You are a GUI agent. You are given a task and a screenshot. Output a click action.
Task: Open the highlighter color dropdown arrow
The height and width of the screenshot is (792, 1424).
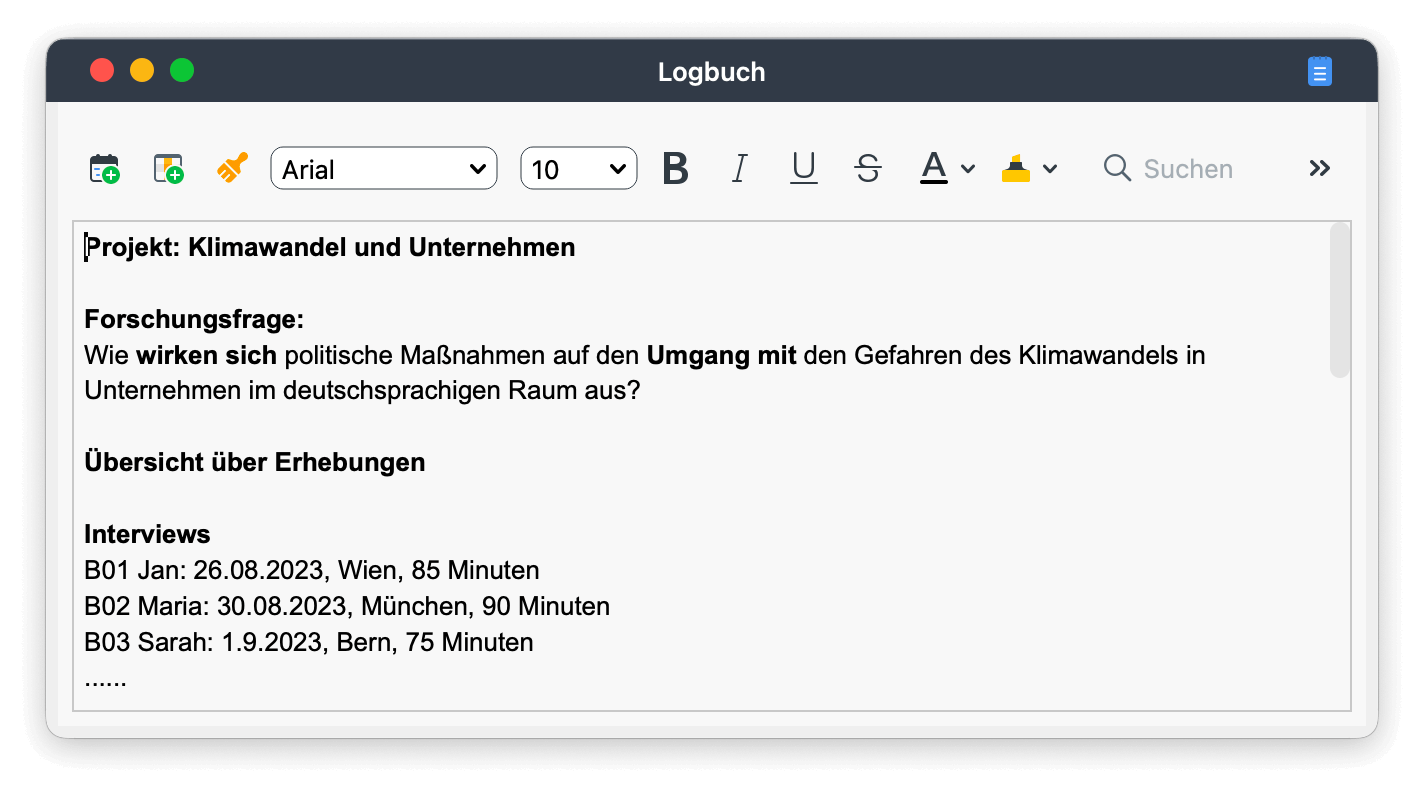(x=1050, y=168)
